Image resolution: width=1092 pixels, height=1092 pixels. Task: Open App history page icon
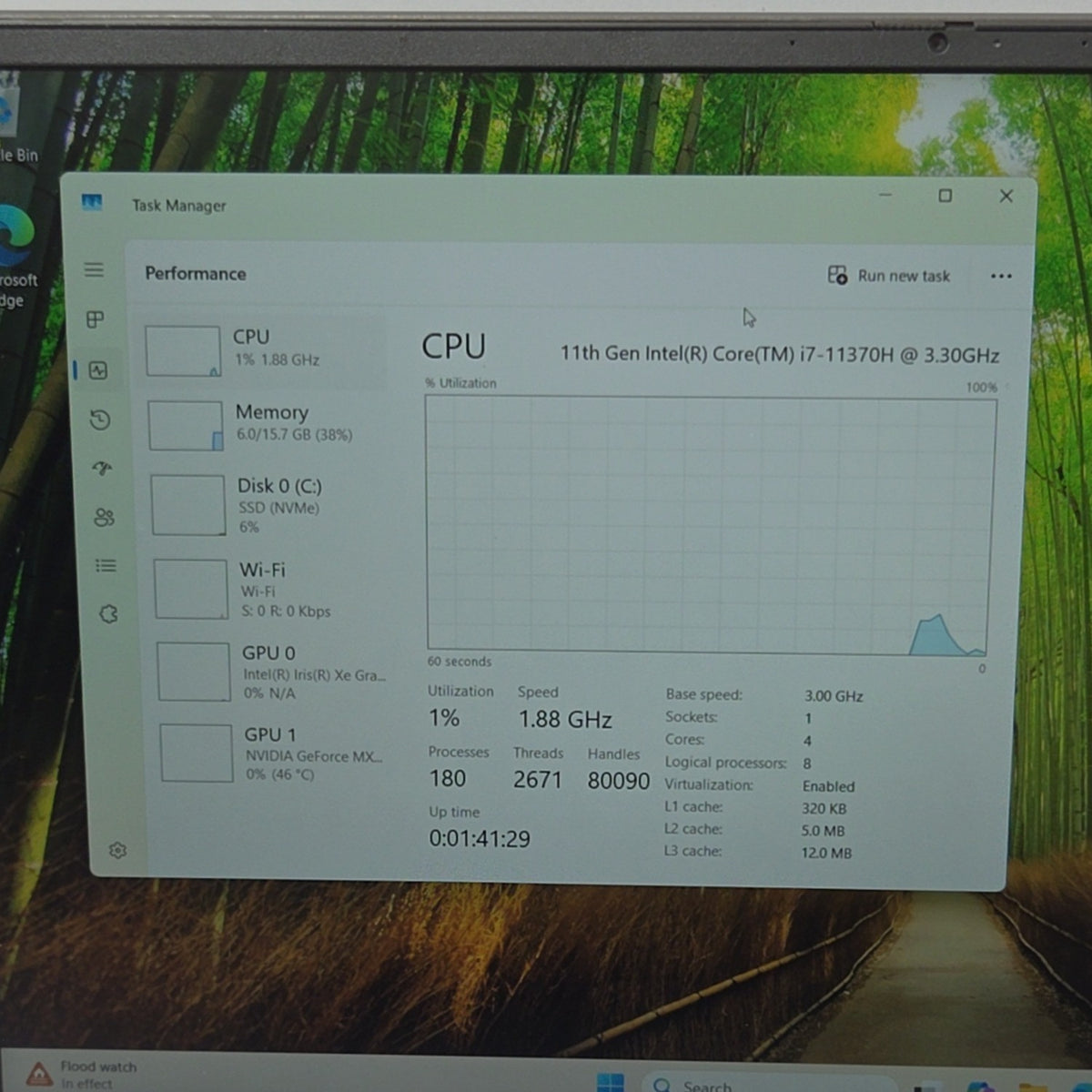(x=100, y=420)
